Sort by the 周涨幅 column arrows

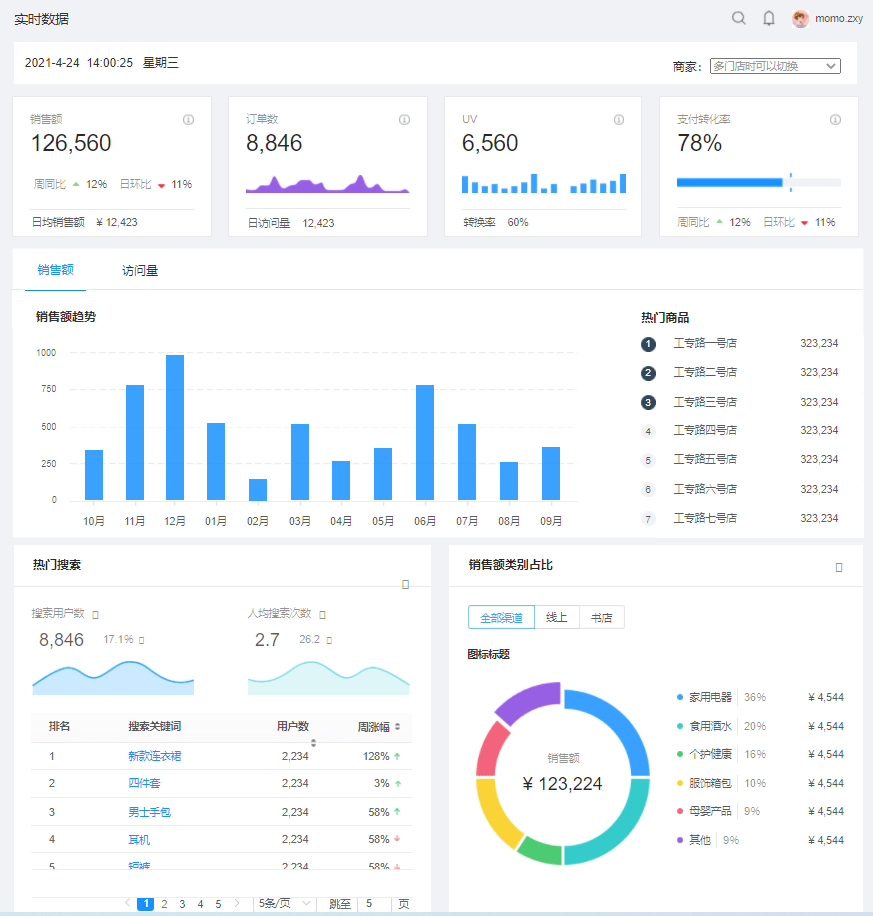[x=397, y=727]
